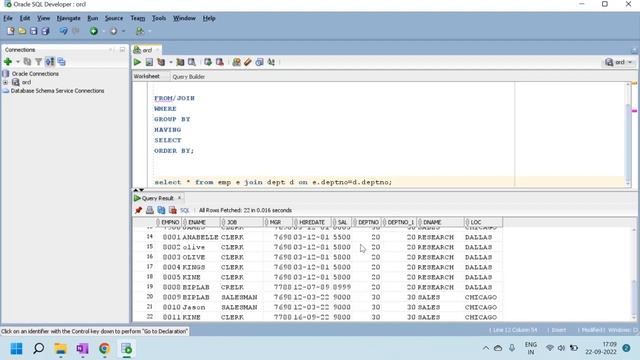Image resolution: width=640 pixels, height=360 pixels.
Task: Open the new connection dropdown arrow
Action: coord(18,62)
